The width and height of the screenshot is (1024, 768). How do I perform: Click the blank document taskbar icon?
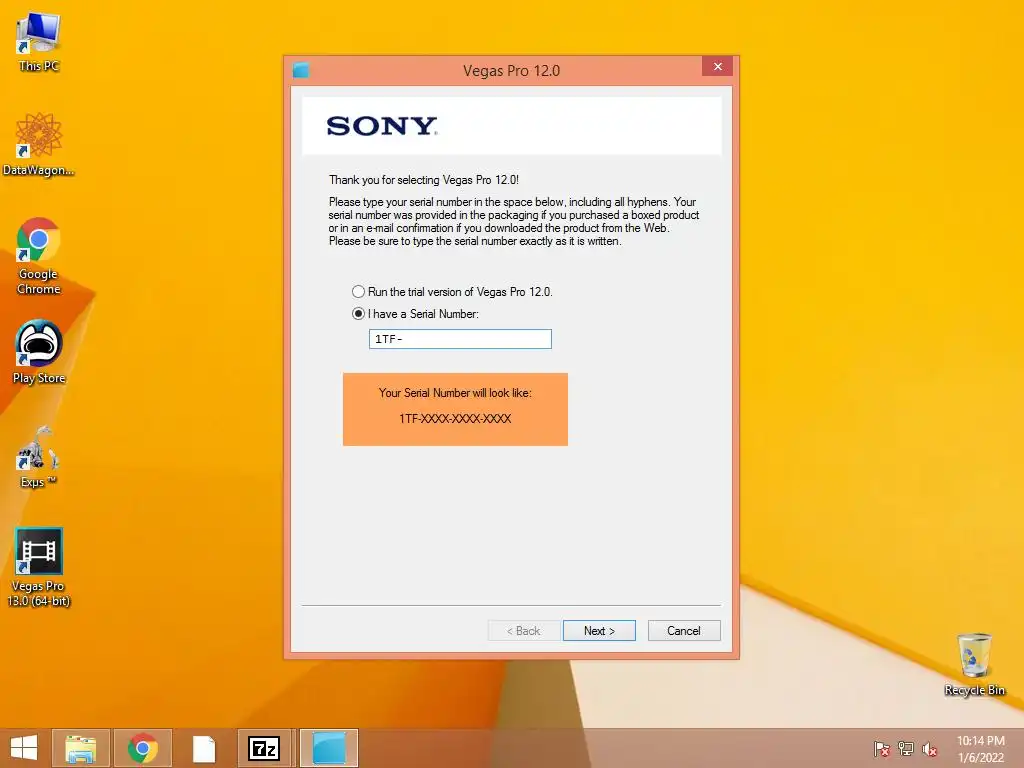pyautogui.click(x=204, y=748)
